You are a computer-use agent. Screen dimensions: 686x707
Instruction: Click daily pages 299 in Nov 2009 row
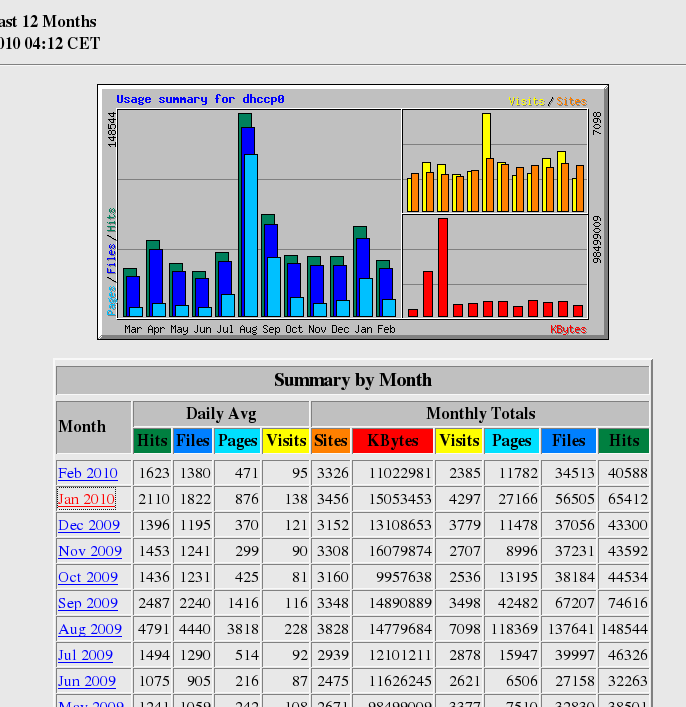247,551
